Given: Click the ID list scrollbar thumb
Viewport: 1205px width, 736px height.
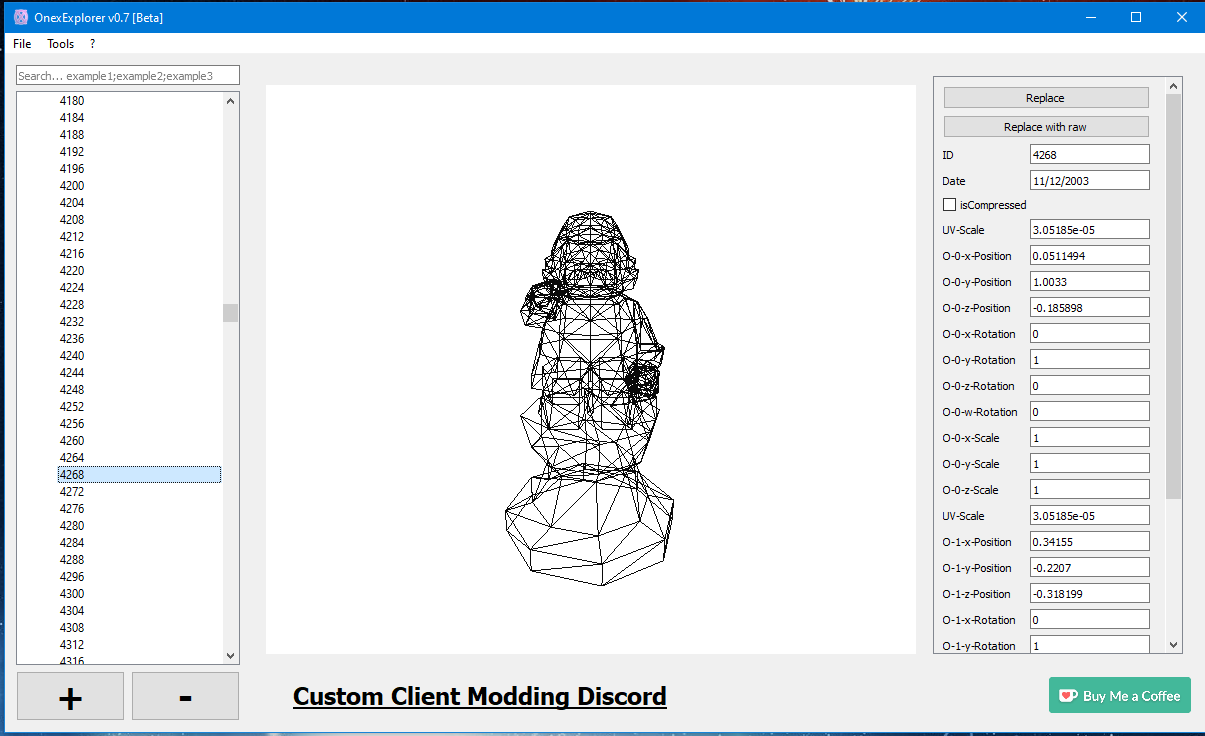Looking at the screenshot, I should click(x=231, y=313).
